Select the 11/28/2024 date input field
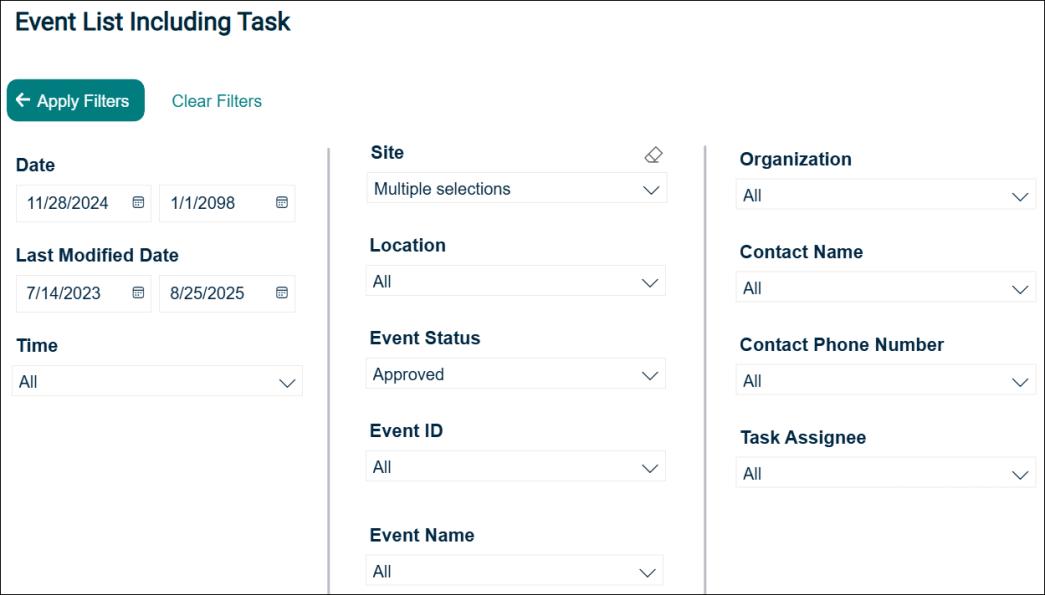Screen dimensions: 1045x595 84,203
